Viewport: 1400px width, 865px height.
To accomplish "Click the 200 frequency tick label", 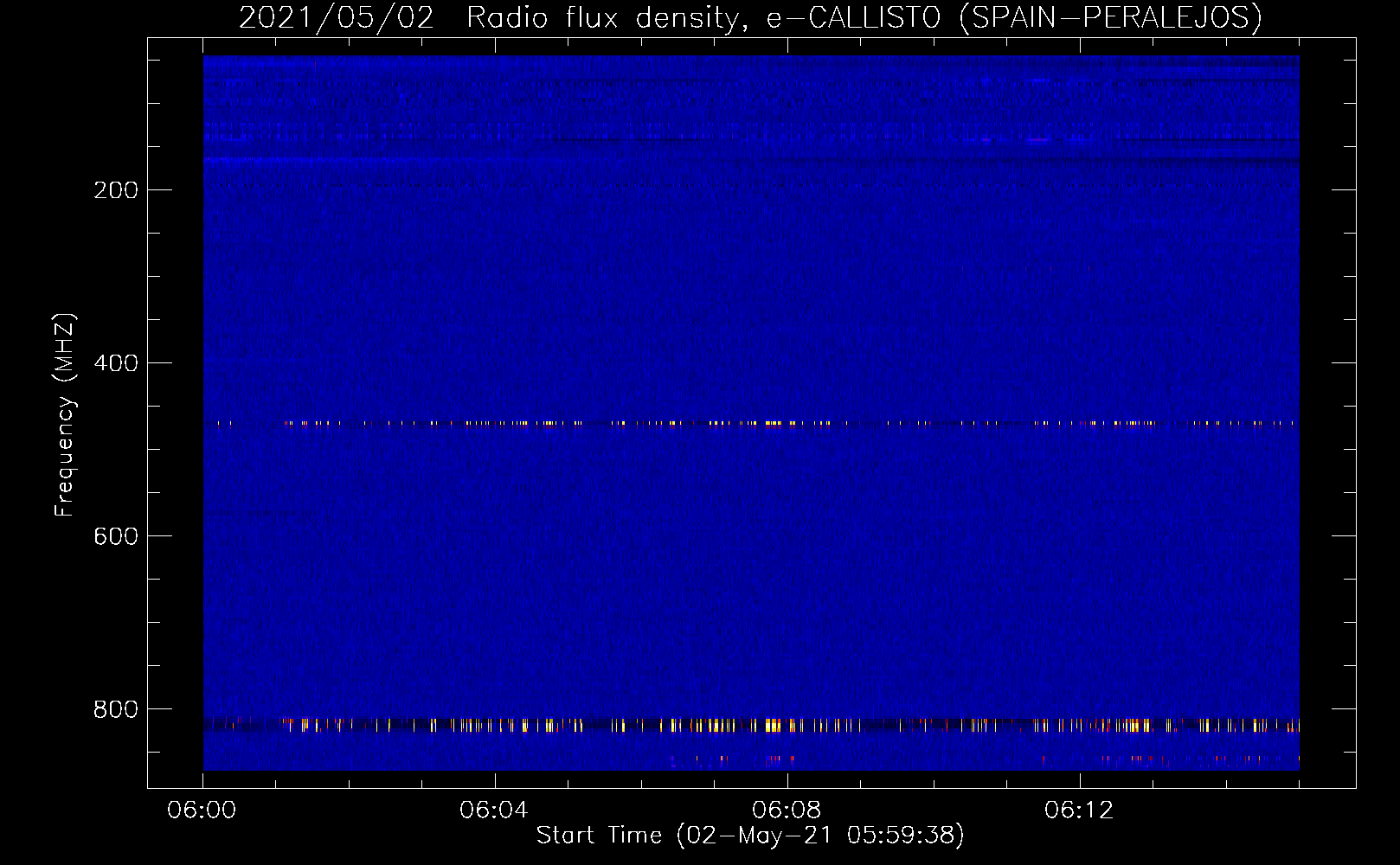I will [x=116, y=190].
